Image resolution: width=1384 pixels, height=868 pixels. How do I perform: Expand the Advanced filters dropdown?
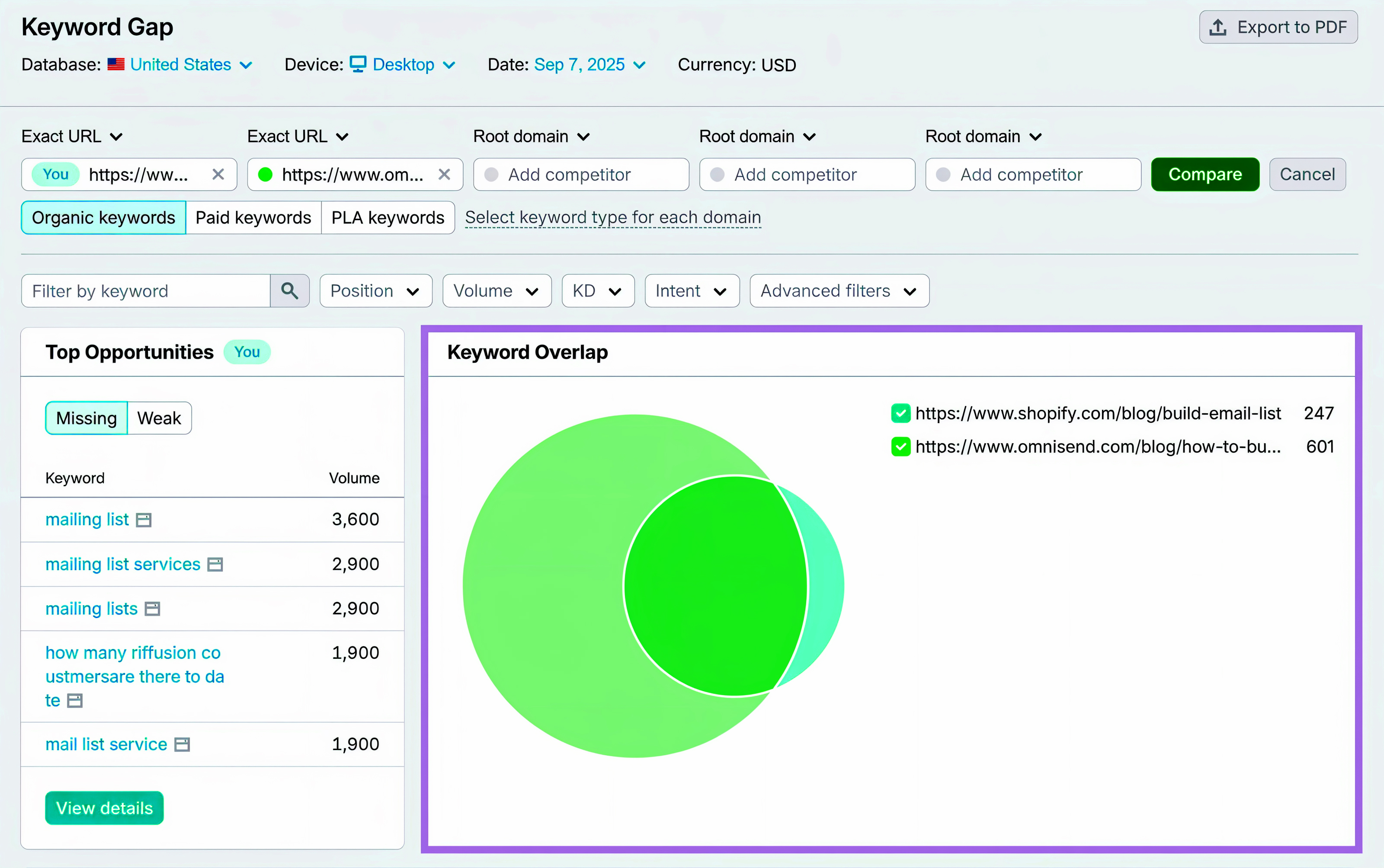coord(838,290)
